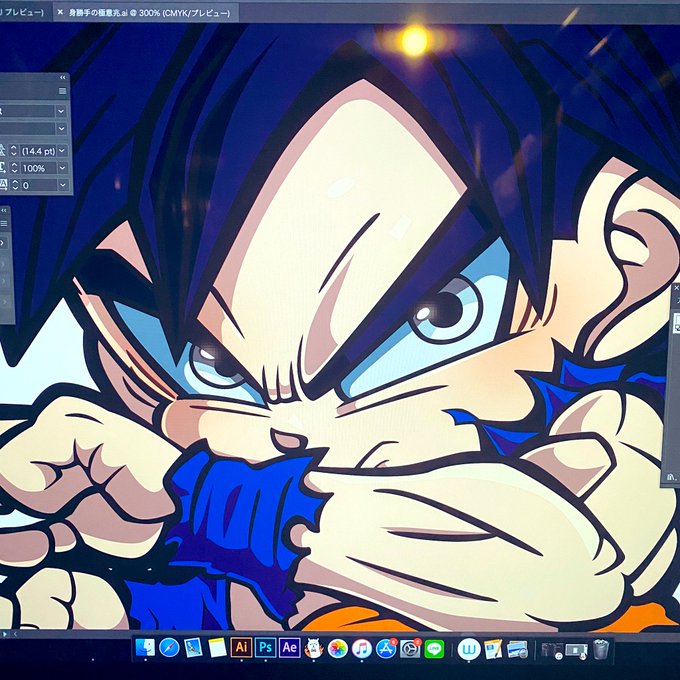Open the 100% scale dropdown arrow
Viewport: 680px width, 680px height.
coord(62,168)
